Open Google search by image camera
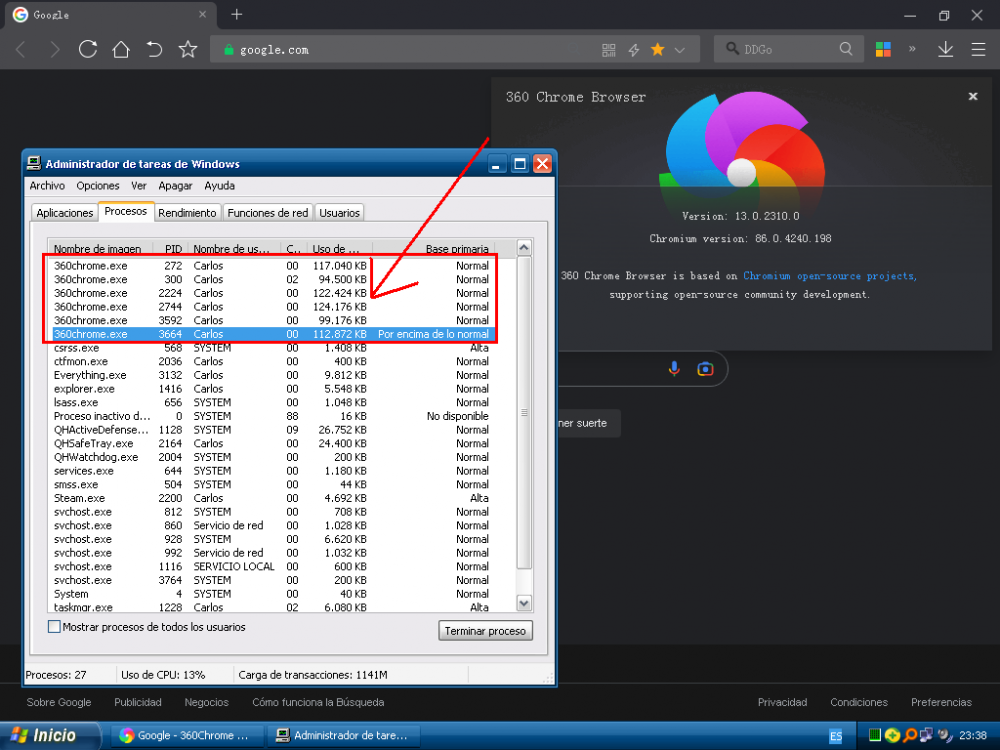Screen dimensions: 1000x750 coord(705,368)
